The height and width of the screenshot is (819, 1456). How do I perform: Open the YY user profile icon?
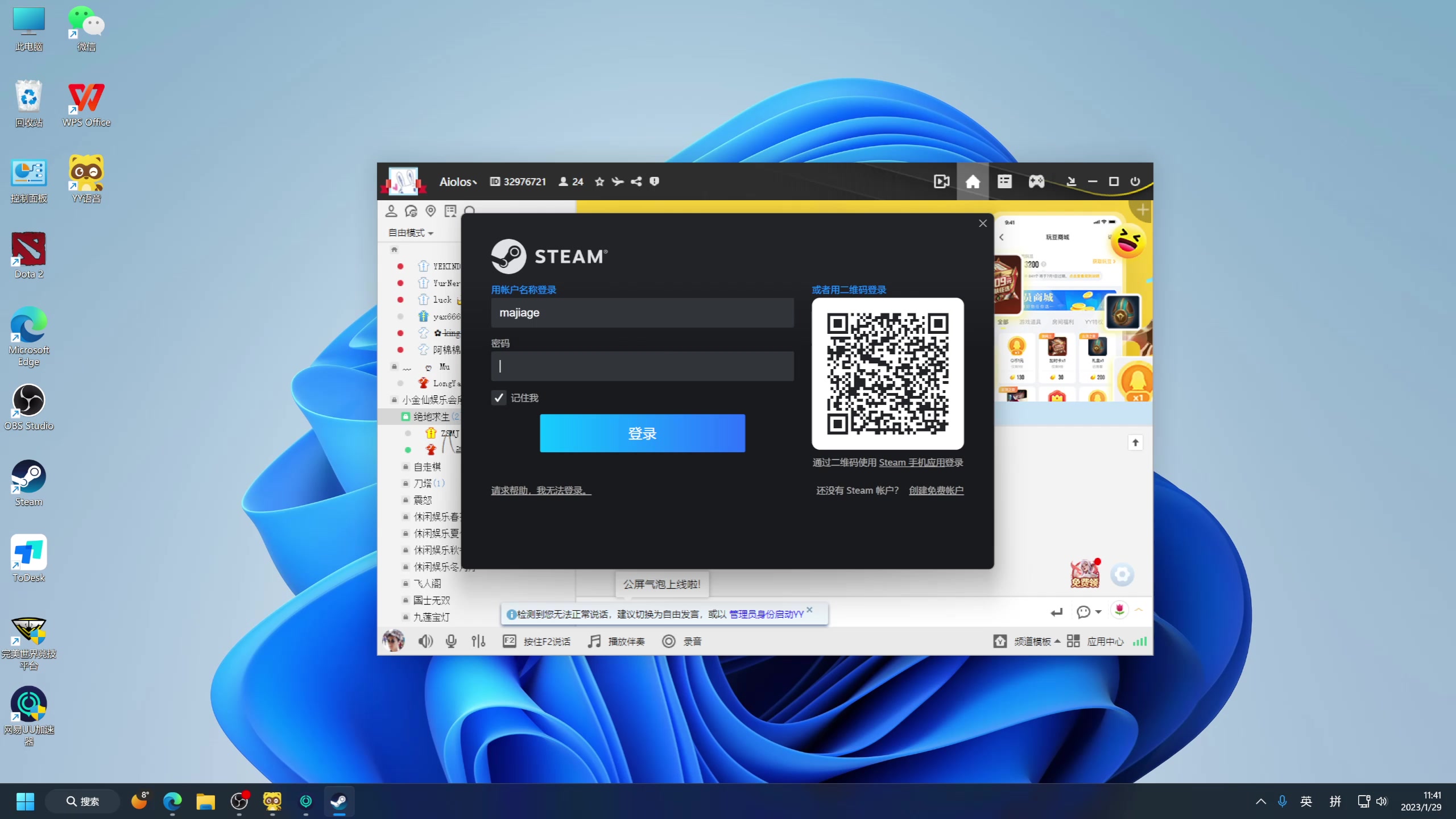click(391, 212)
